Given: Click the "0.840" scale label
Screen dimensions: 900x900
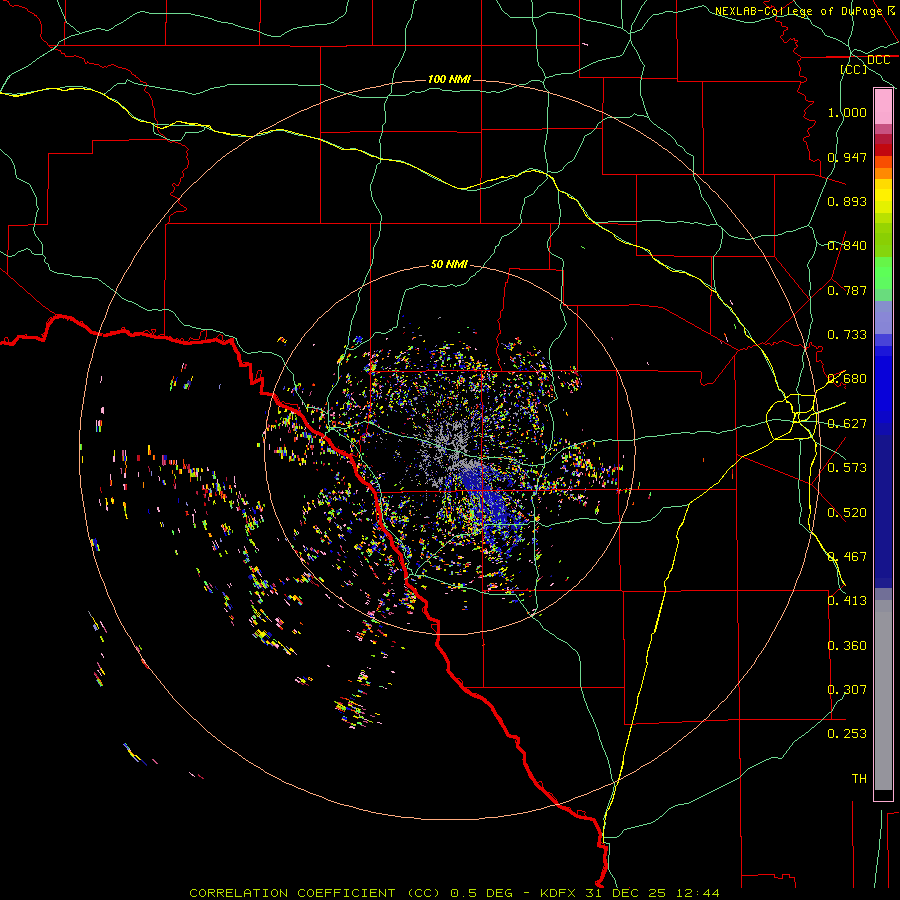Looking at the screenshot, I should coord(847,246).
